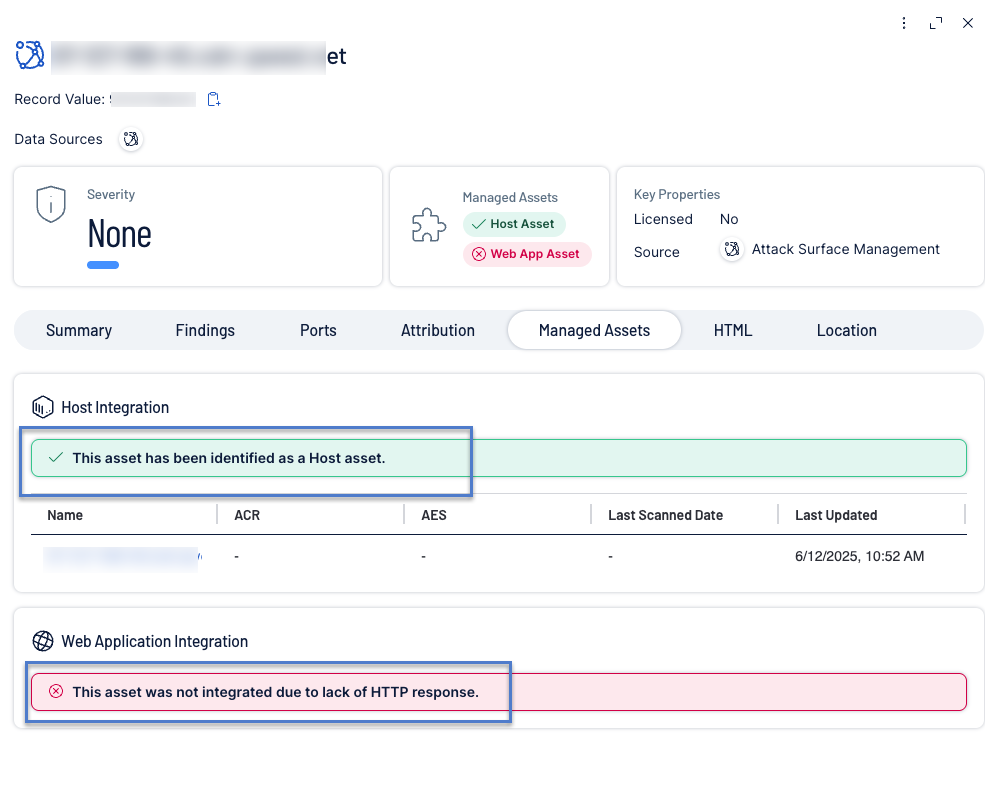
Task: Go to the Attribution tab
Action: (x=438, y=330)
